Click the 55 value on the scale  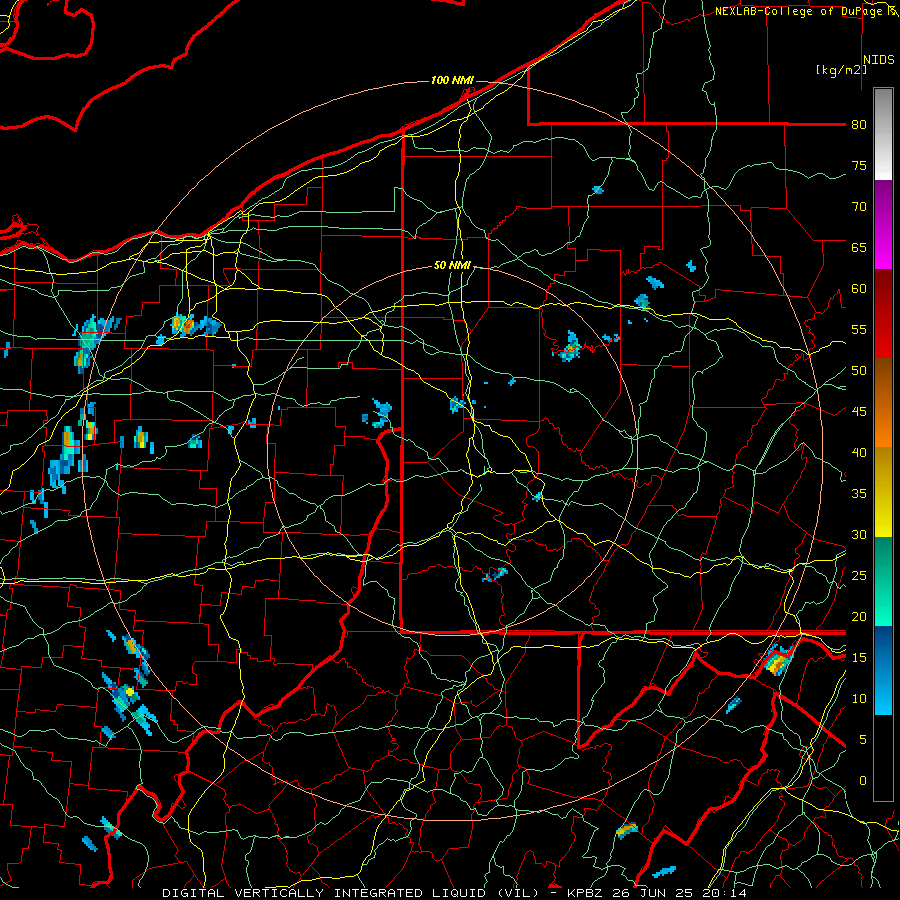(859, 330)
